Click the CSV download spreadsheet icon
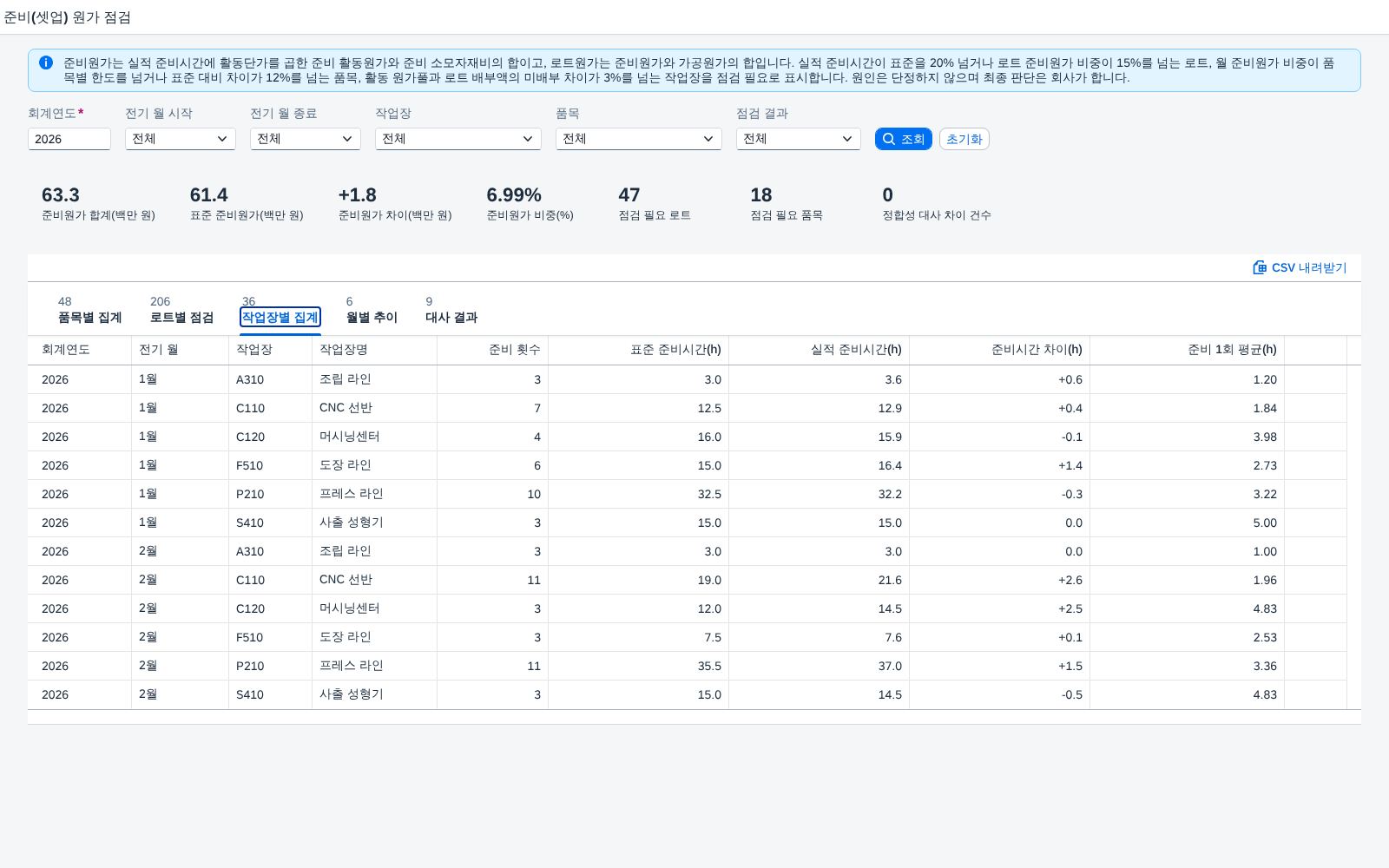This screenshot has height=868, width=1389. click(1260, 267)
